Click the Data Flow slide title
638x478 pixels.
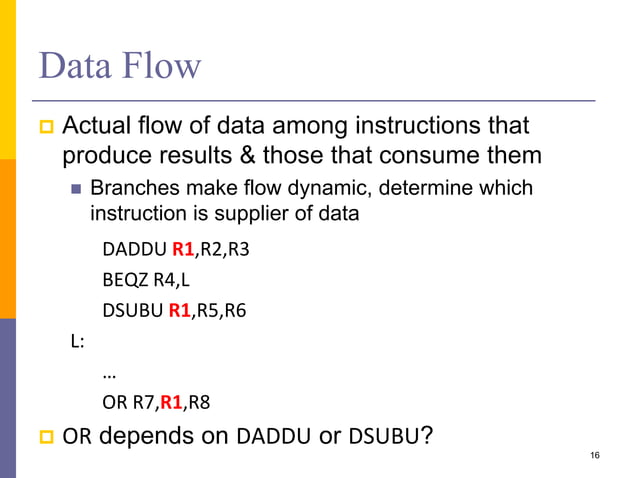point(120,65)
